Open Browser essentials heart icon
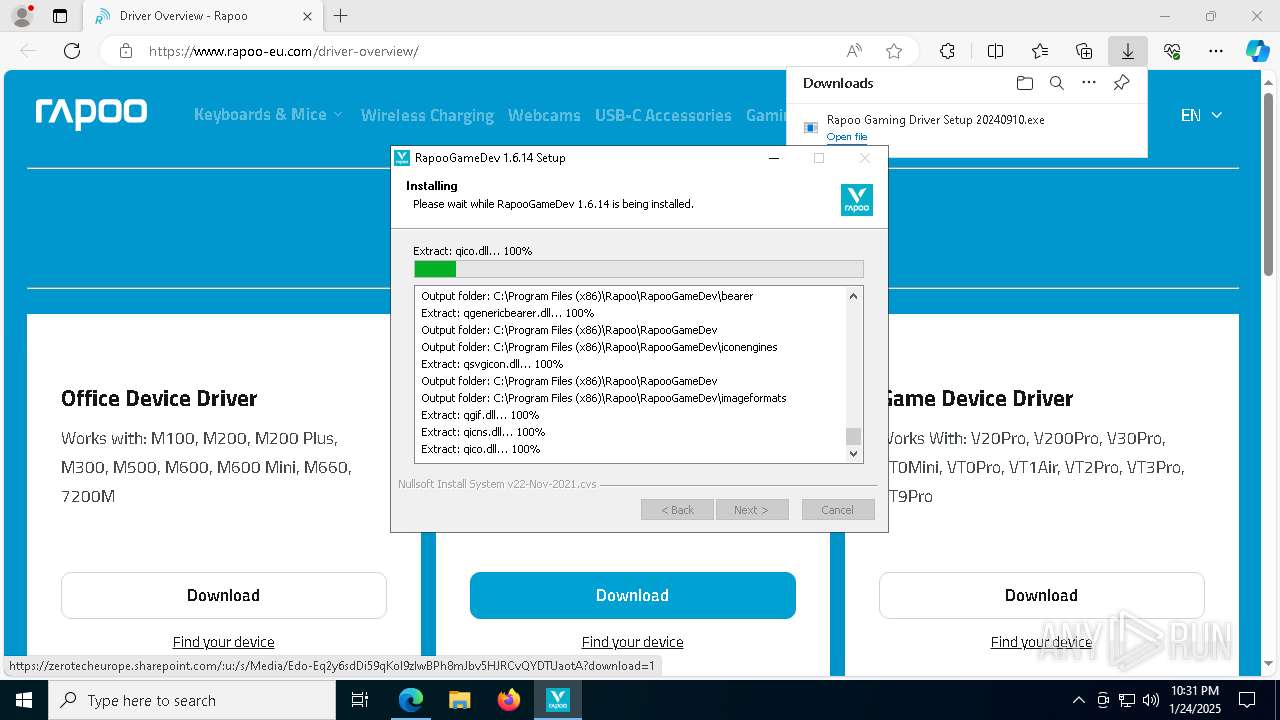Image resolution: width=1280 pixels, height=720 pixels. 1172,51
